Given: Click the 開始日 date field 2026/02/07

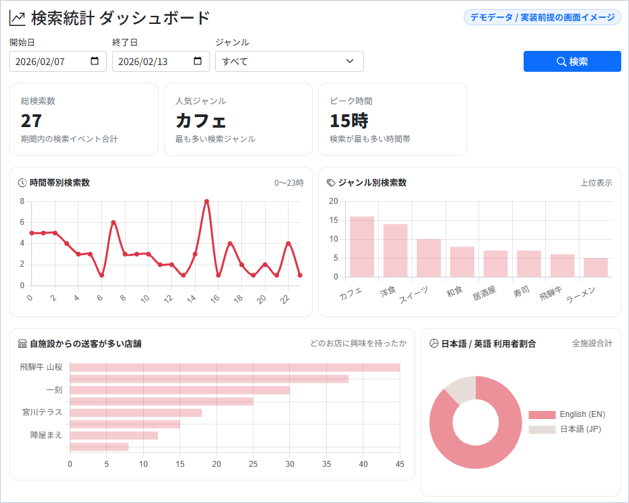Looking at the screenshot, I should (50, 62).
